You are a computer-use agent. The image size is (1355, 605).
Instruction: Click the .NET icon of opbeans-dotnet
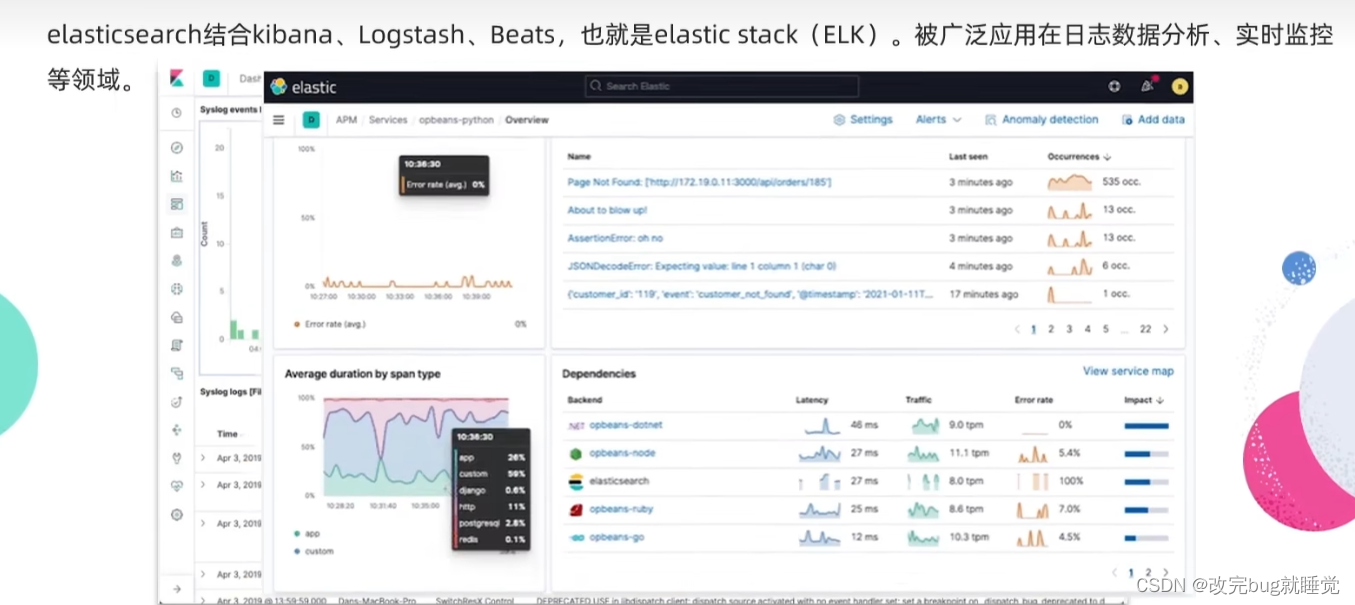pos(575,425)
